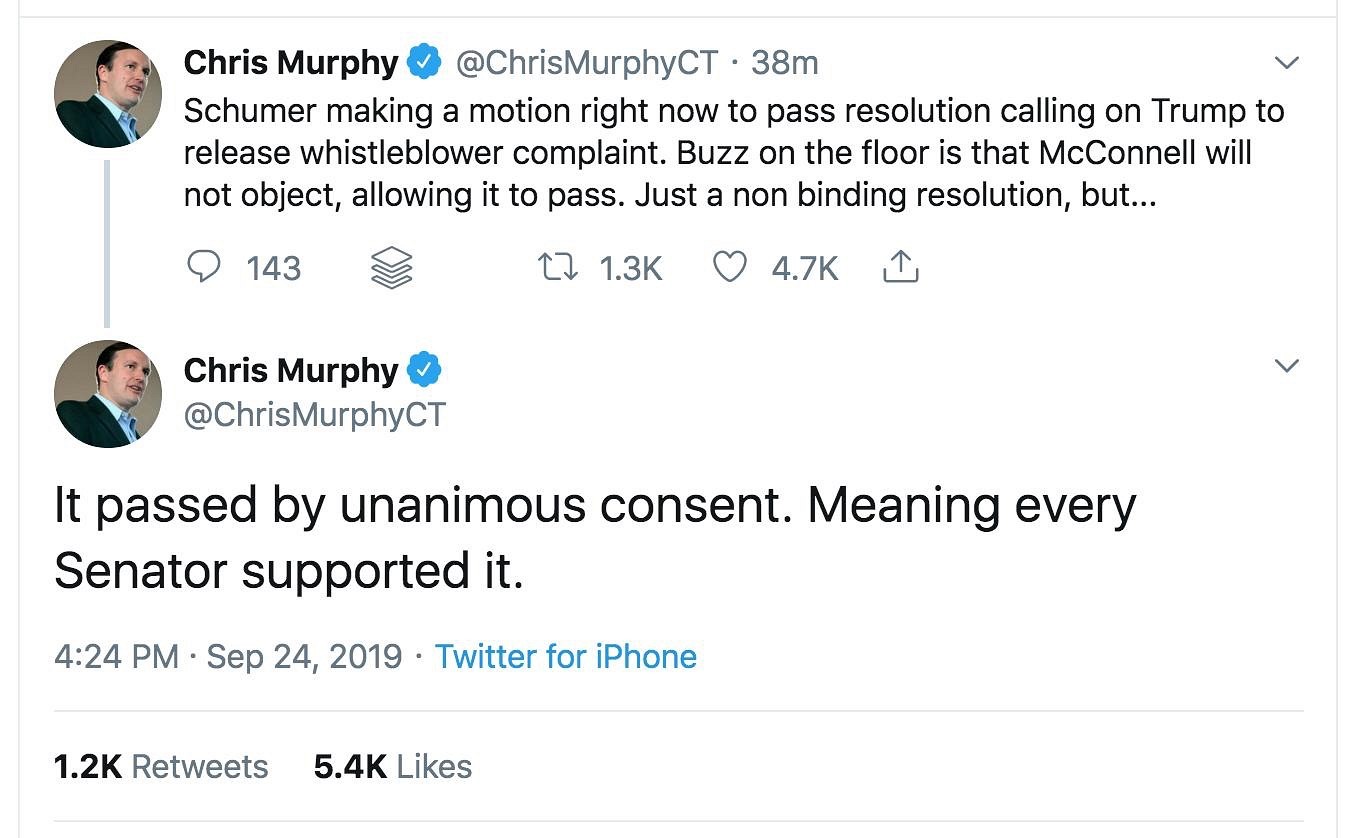Image resolution: width=1360 pixels, height=838 pixels.
Task: Click Chris Murphy name on second tweet
Action: (x=290, y=370)
